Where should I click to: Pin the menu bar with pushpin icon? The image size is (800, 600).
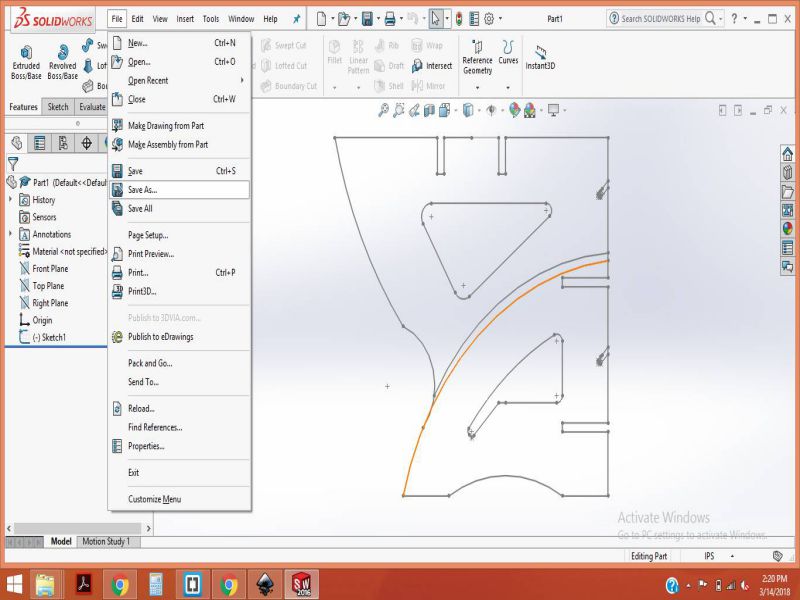click(x=296, y=19)
